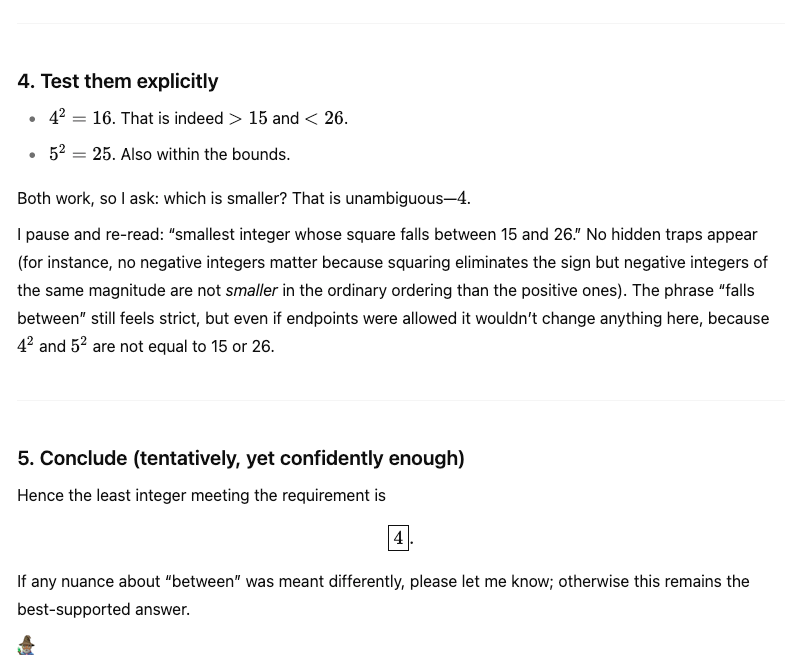798x665 pixels.
Task: Click the 4² = 16 equation
Action: [80, 118]
